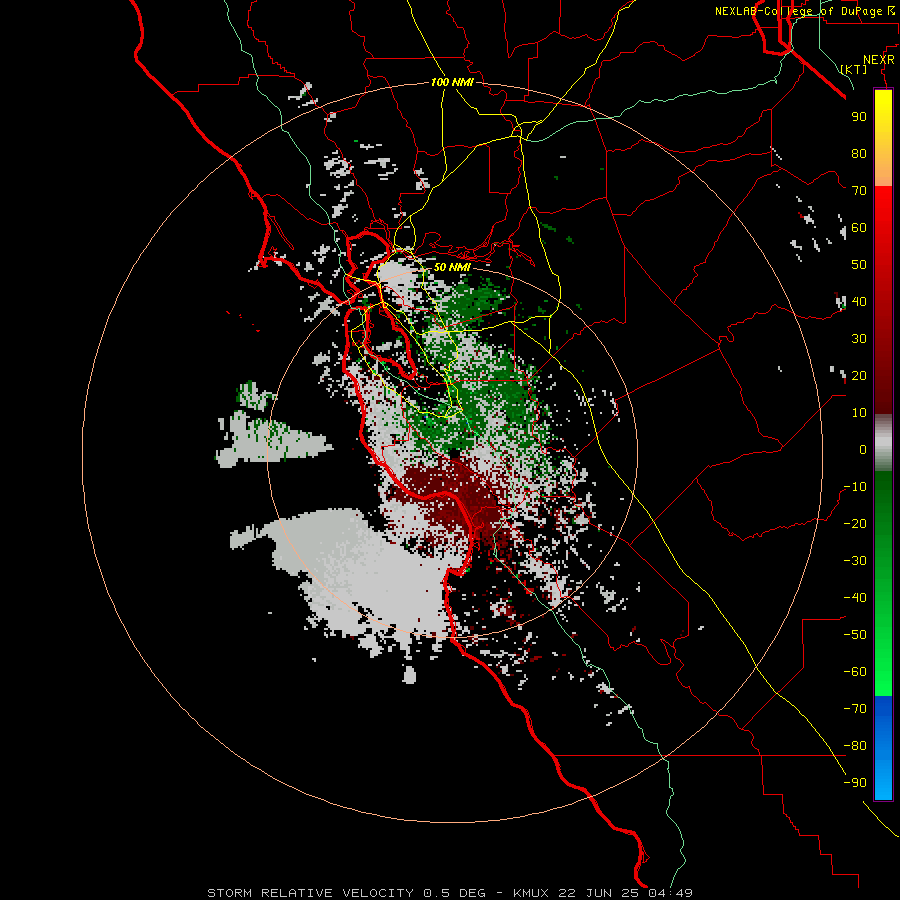Click the positive 60 scale label
Image resolution: width=900 pixels, height=900 pixels.
click(859, 227)
